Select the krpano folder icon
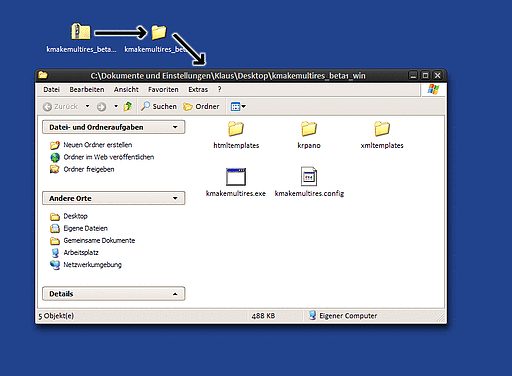This screenshot has height=376, width=512. [309, 129]
